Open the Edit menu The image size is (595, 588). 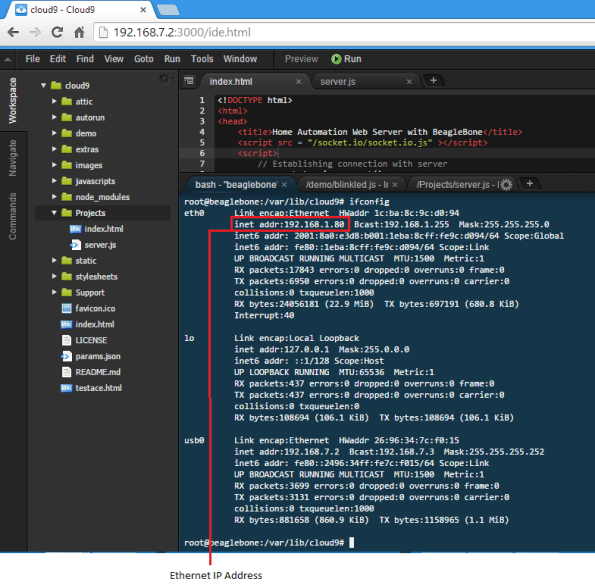click(58, 59)
